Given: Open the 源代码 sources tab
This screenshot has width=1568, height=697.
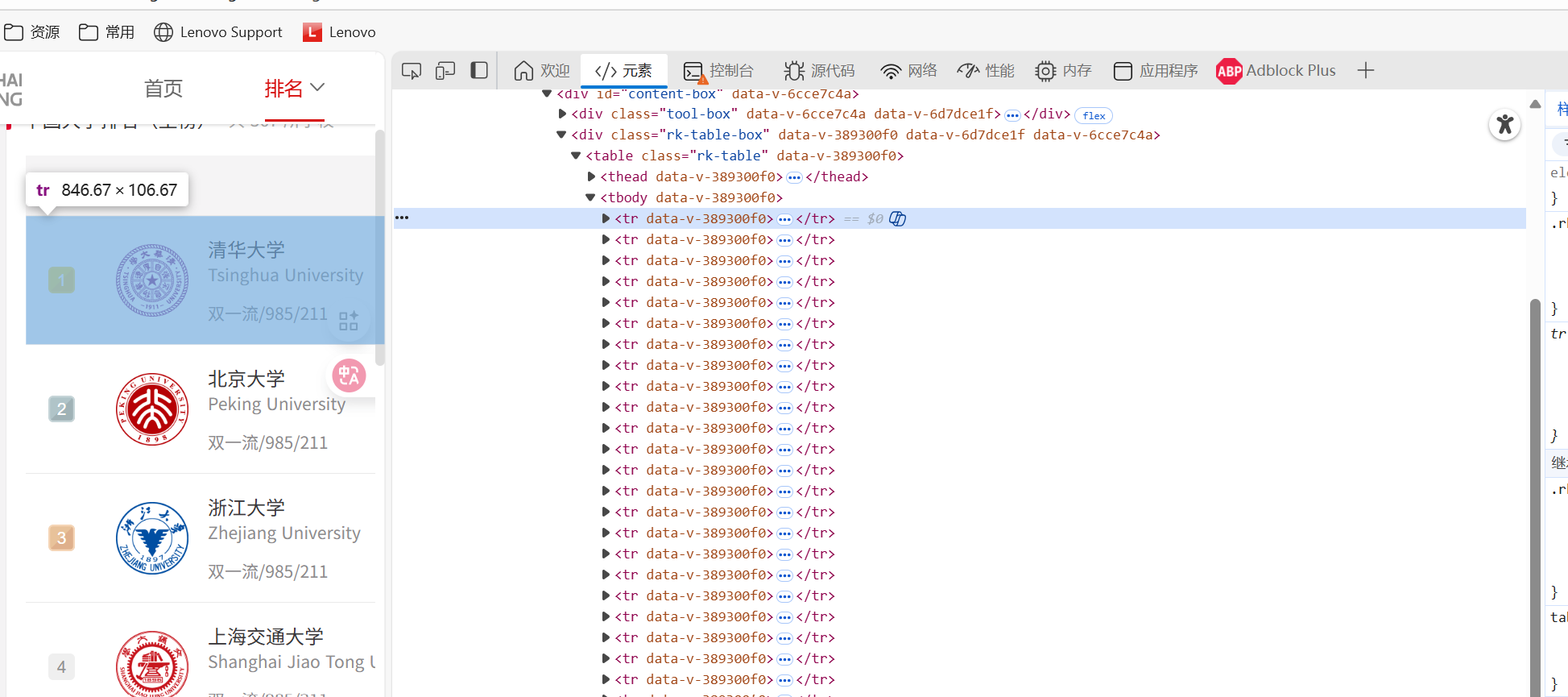Looking at the screenshot, I should point(820,71).
